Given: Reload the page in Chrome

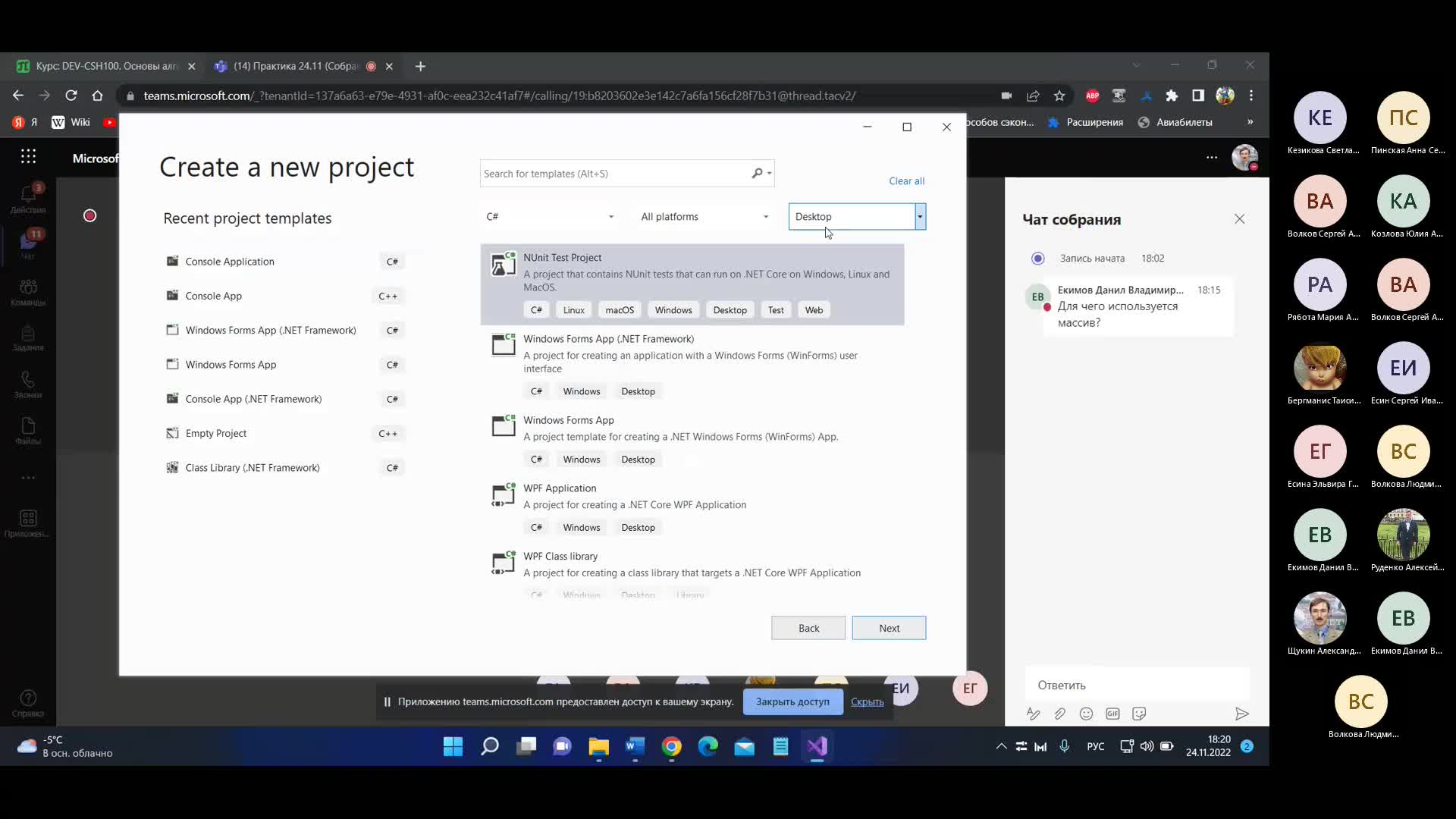Looking at the screenshot, I should 71,96.
